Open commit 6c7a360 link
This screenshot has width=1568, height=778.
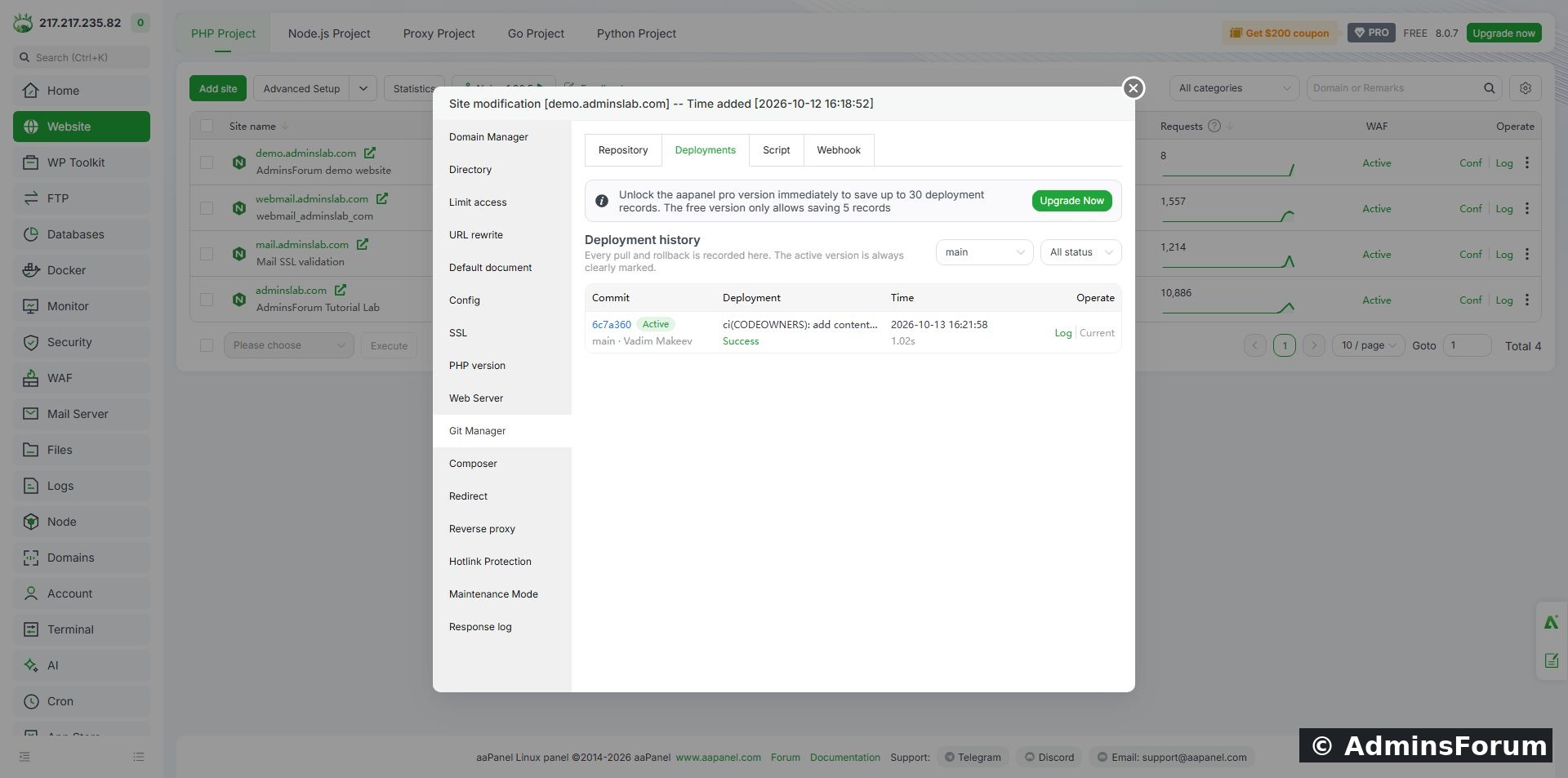coord(612,325)
